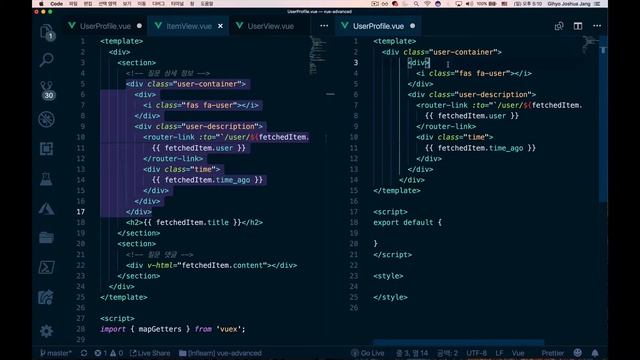The image size is (640, 360).
Task: Click the unsaved dot on the left UserProfile.vue tab
Action: tap(140, 26)
